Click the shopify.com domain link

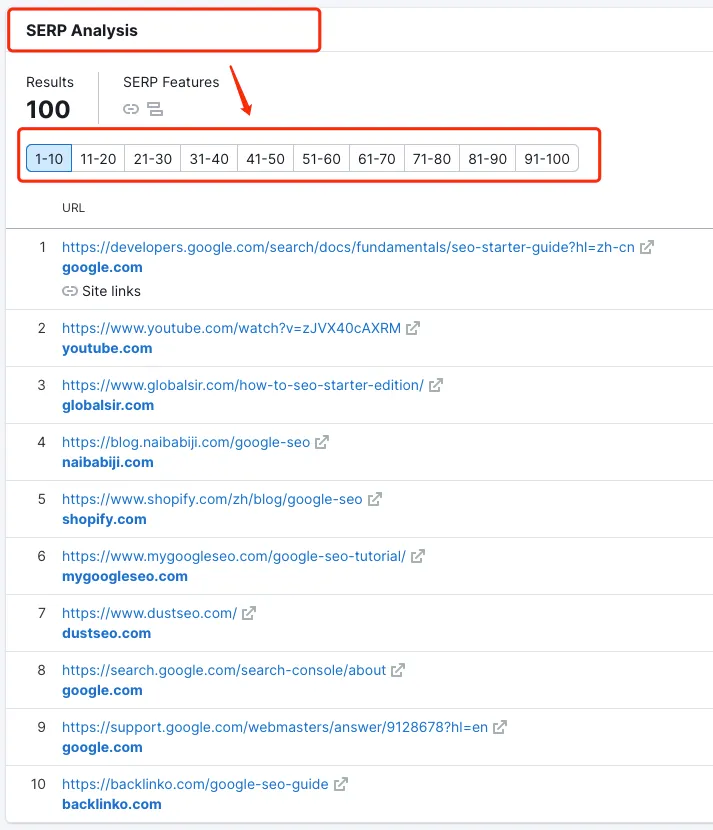coord(104,519)
